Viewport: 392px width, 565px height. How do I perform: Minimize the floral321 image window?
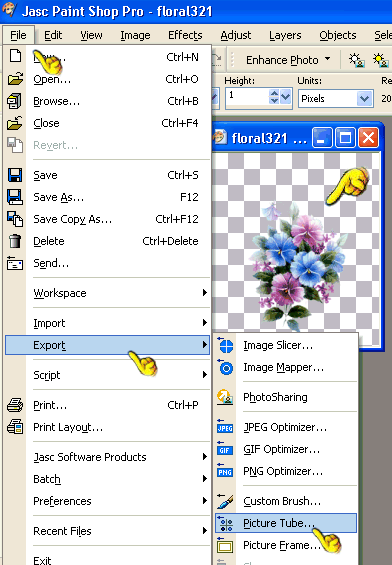322,138
